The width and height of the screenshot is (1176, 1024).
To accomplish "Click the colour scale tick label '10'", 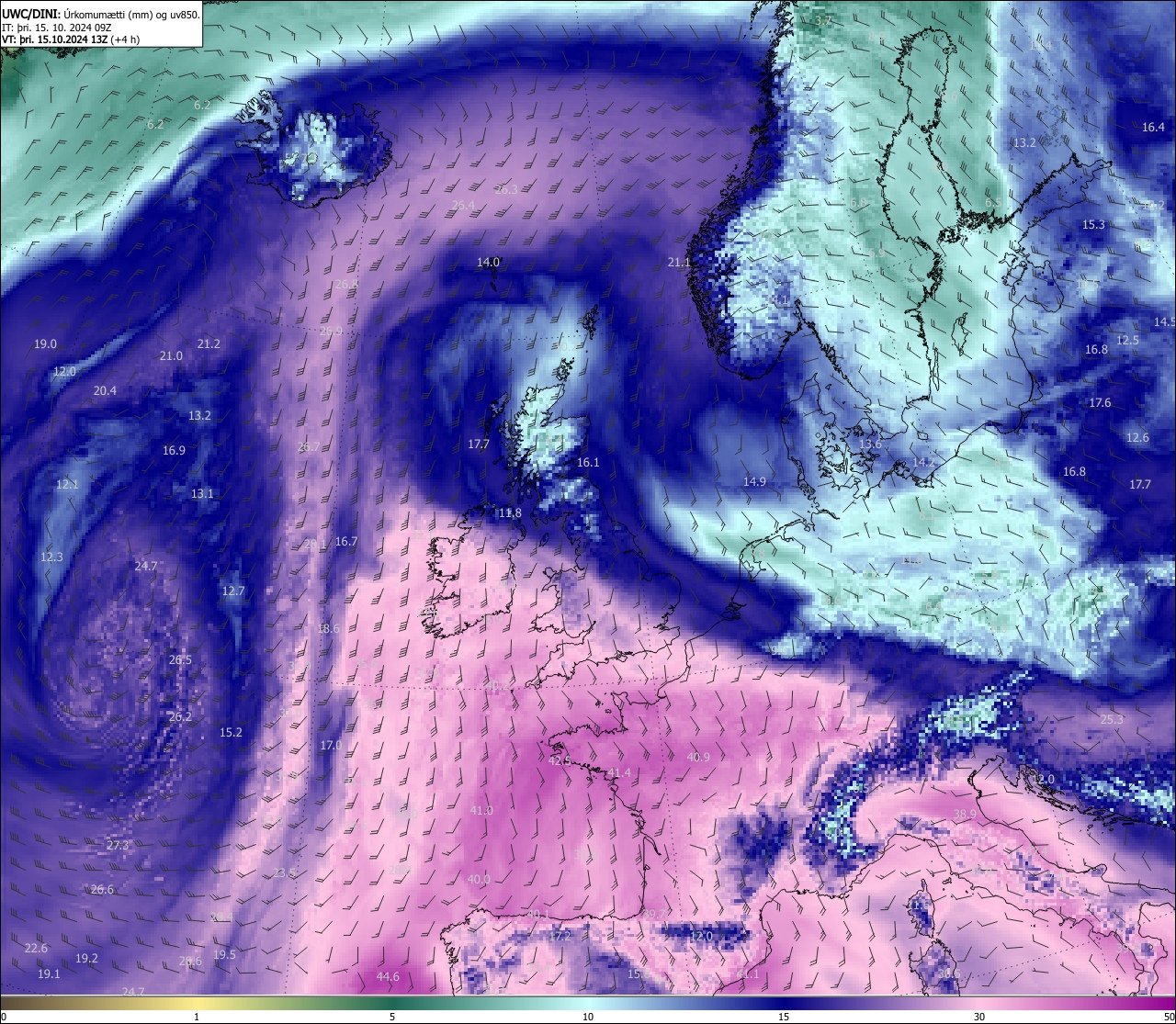I will (x=588, y=1017).
